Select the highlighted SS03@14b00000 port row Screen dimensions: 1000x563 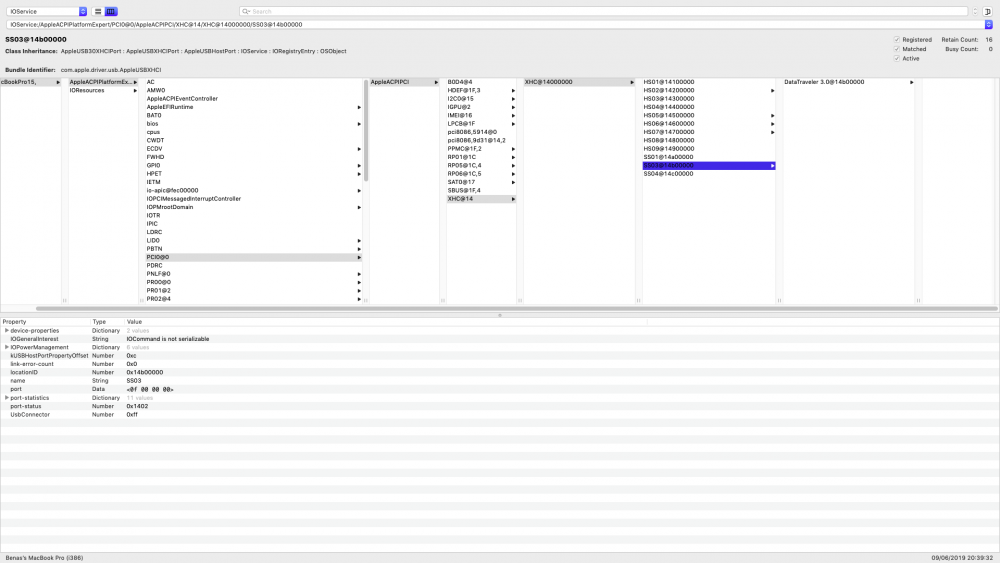pyautogui.click(x=709, y=166)
